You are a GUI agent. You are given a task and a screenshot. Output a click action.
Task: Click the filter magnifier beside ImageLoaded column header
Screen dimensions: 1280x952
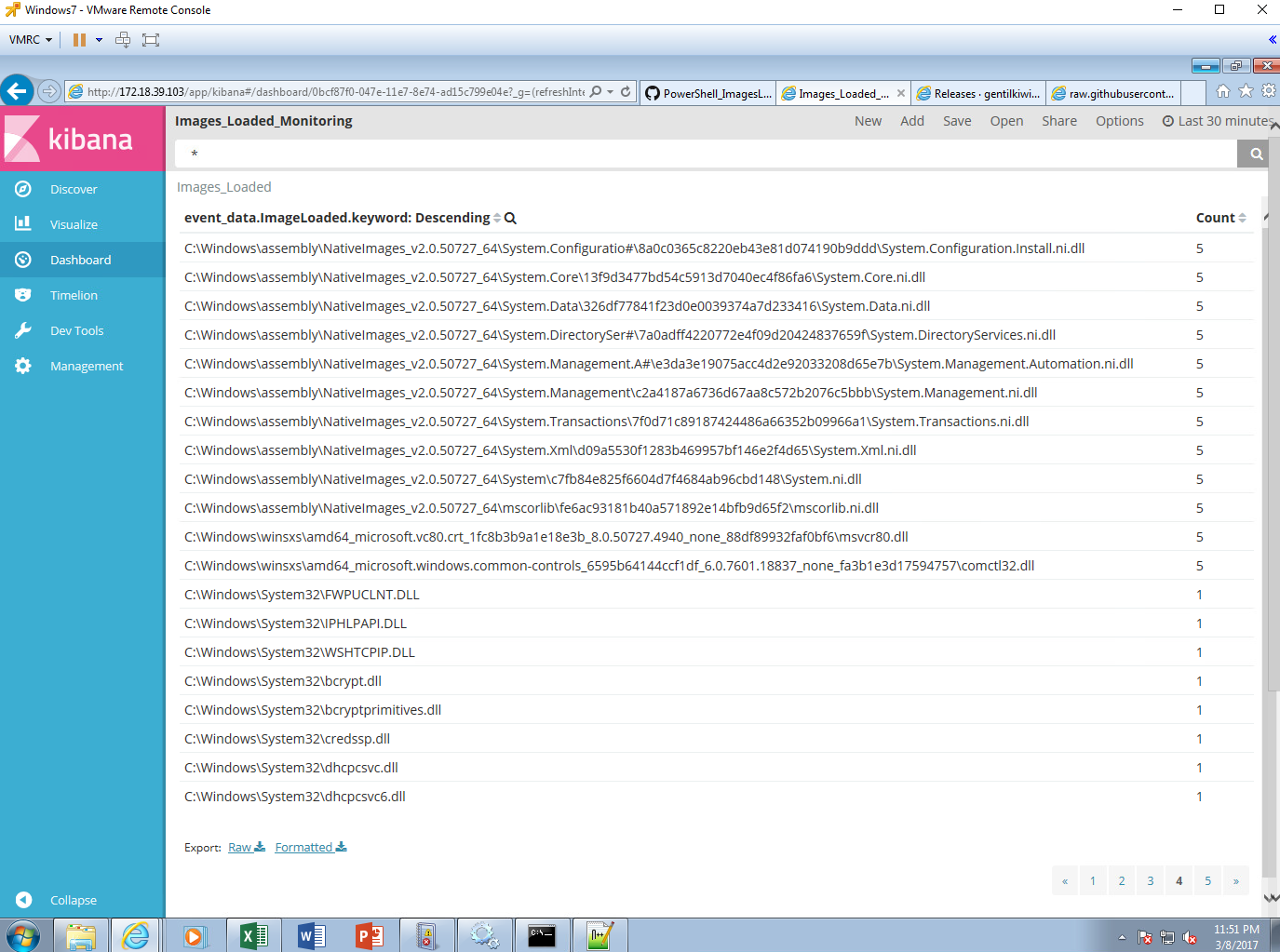(510, 218)
